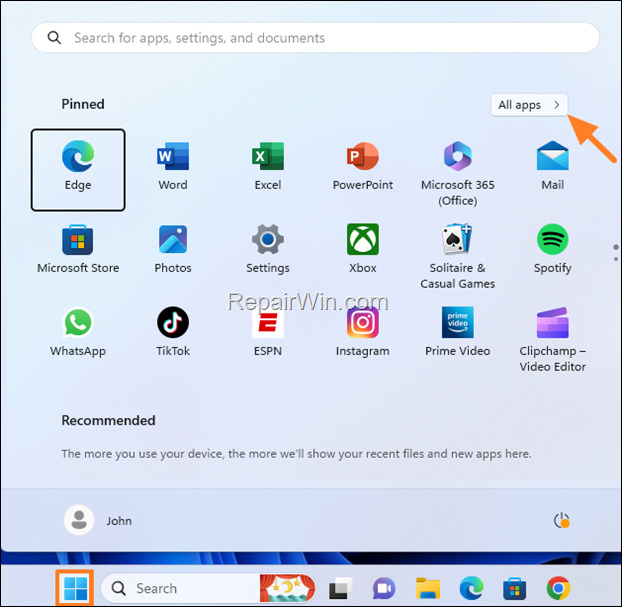622x607 pixels.
Task: Click the taskbar Search box
Action: point(208,588)
